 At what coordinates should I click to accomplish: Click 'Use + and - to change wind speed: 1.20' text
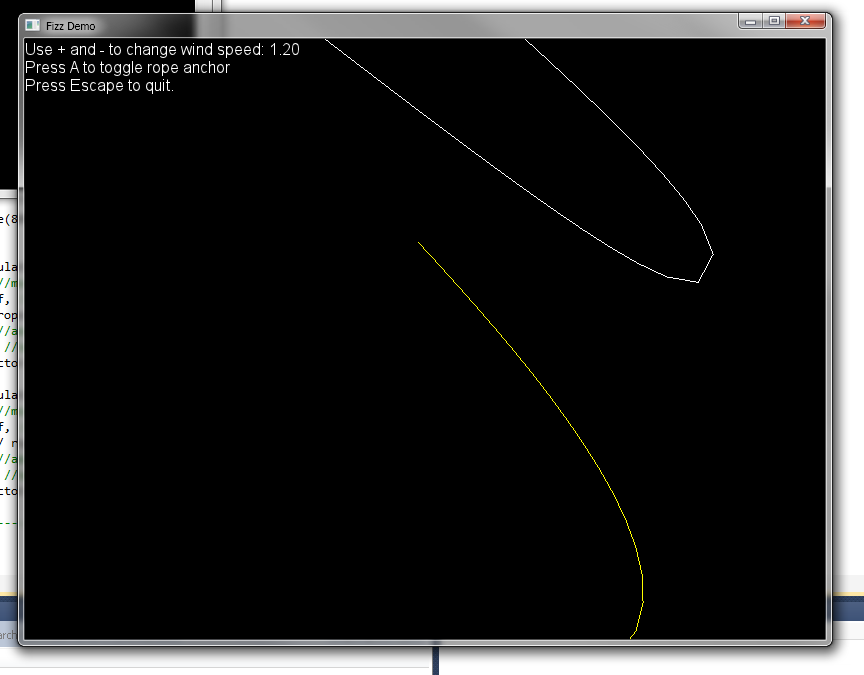pos(162,50)
